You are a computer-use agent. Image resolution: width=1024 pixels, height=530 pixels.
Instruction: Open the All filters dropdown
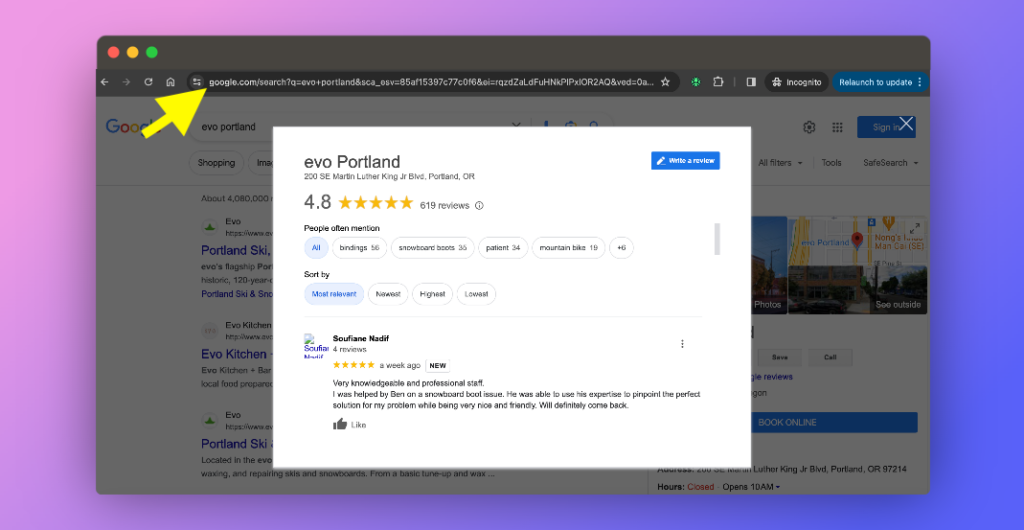pos(780,163)
